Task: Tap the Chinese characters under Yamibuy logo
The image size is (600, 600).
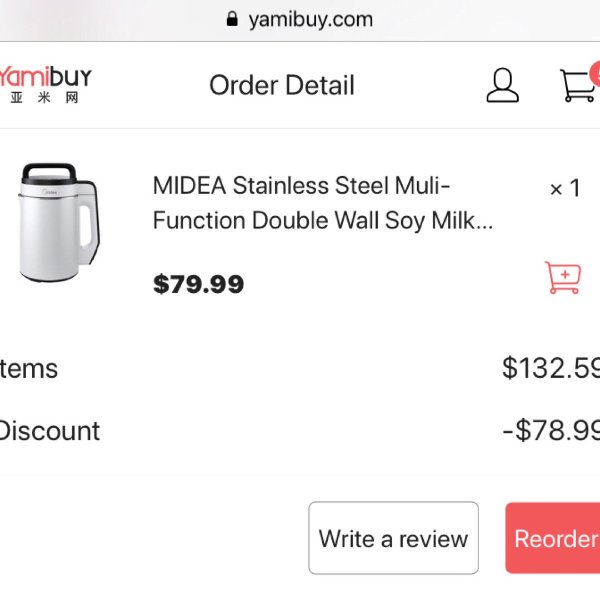Action: (44, 98)
